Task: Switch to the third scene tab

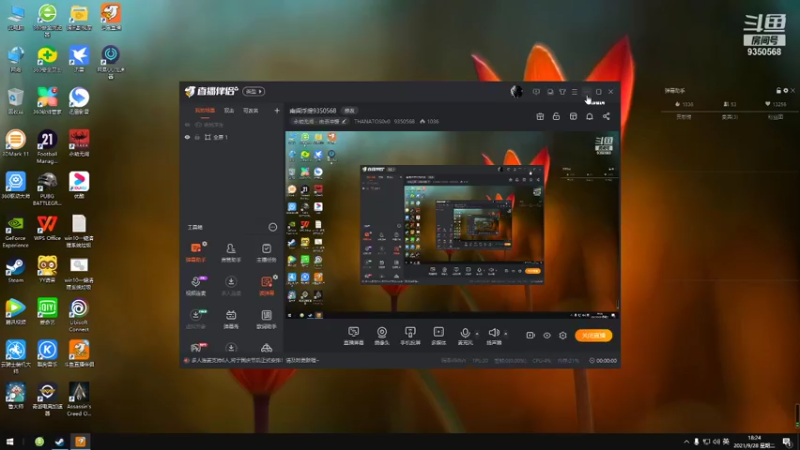Action: [x=251, y=111]
